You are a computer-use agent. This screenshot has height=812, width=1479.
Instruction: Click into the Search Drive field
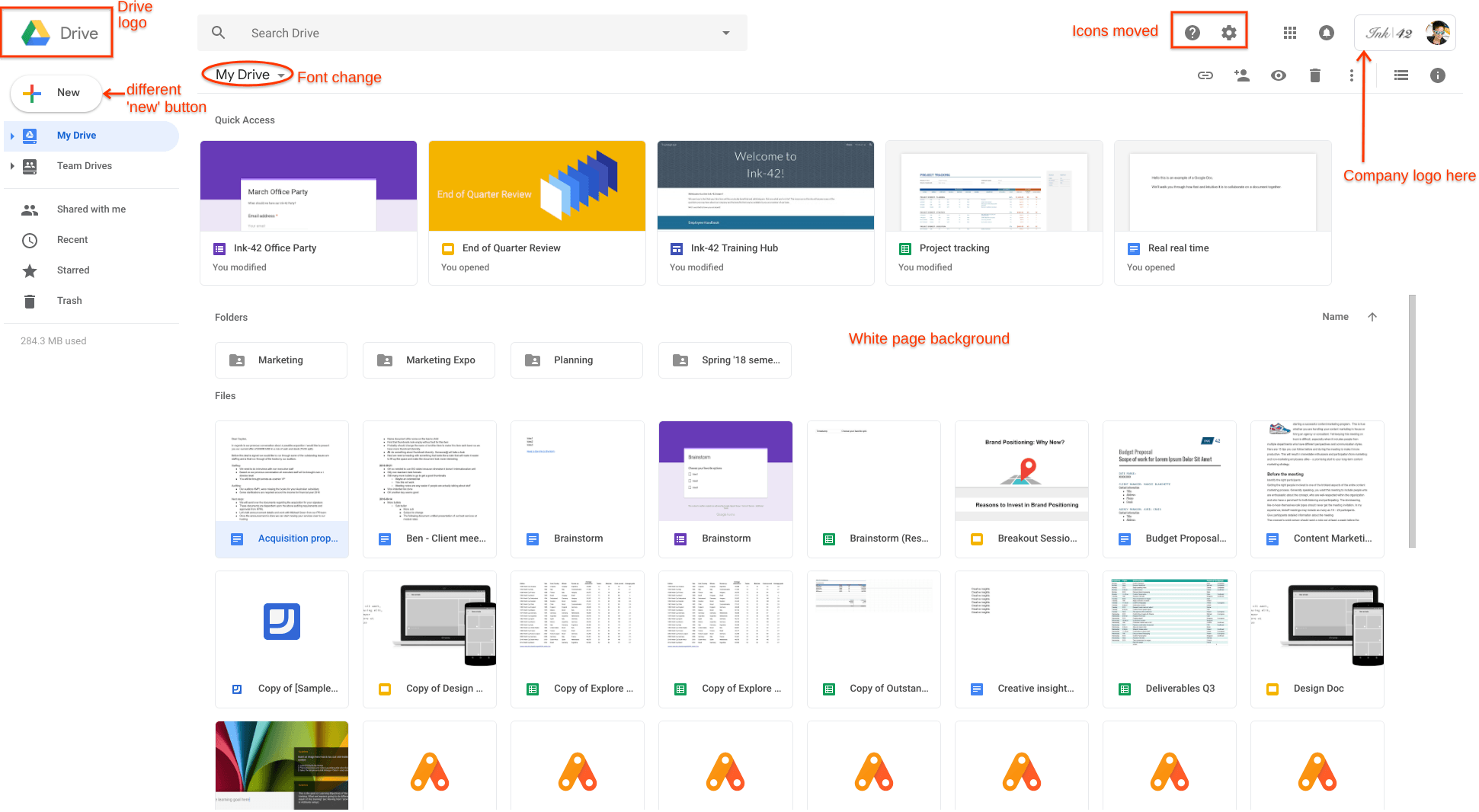pos(472,33)
